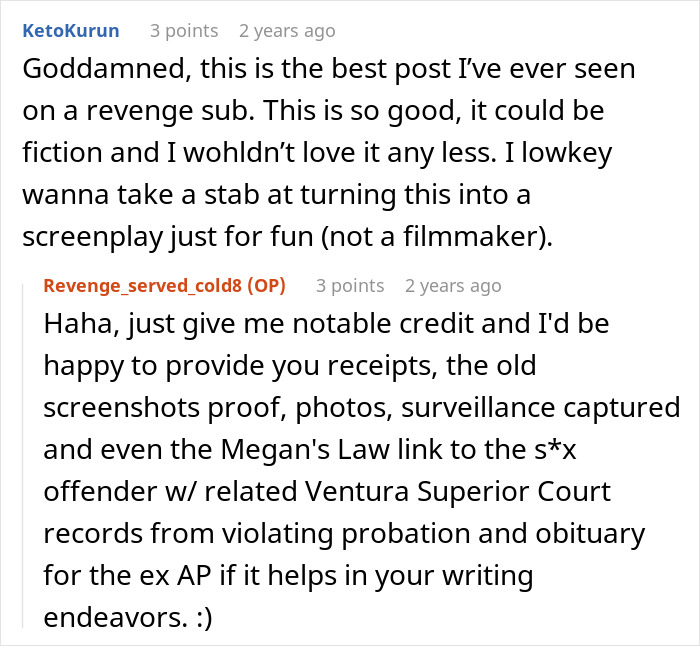The image size is (700, 646).
Task: Click the 3 points score on OP's reply
Action: click(x=350, y=286)
